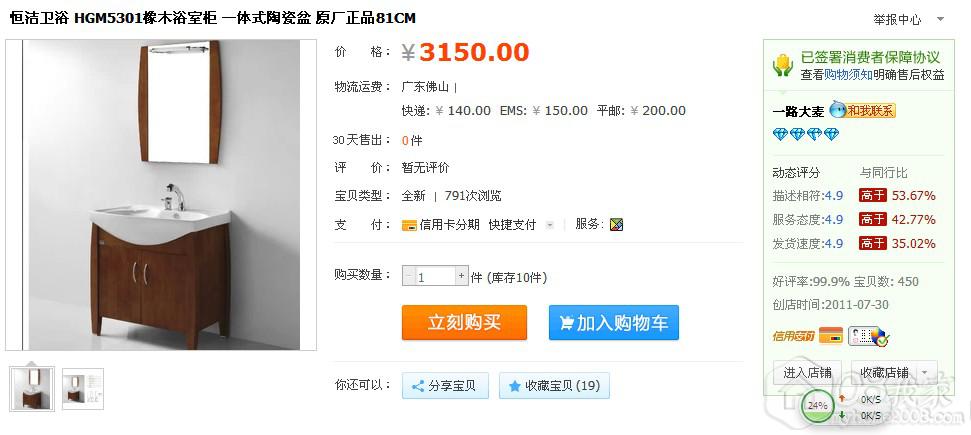Click the ID verification badge icon

868,336
